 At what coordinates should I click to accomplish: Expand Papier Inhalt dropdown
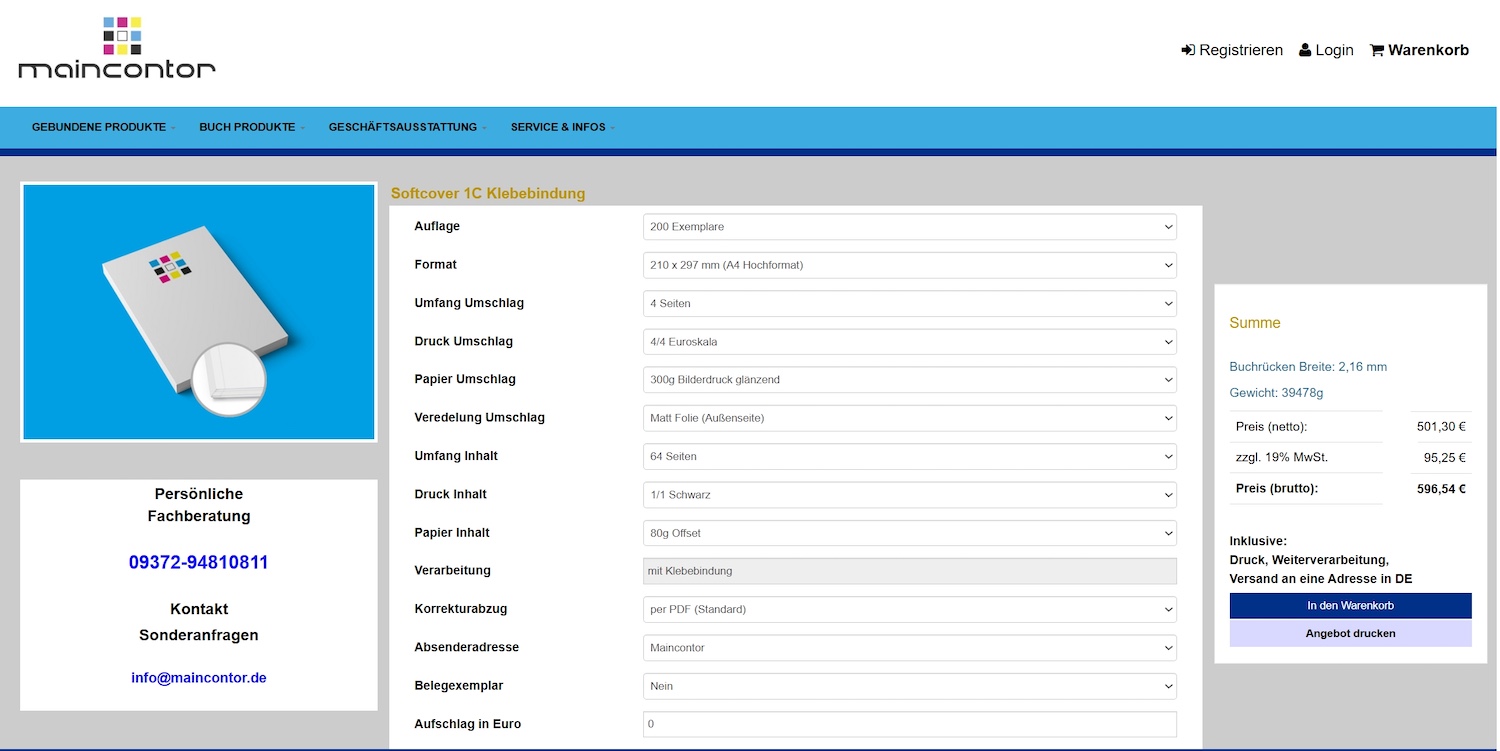(910, 533)
